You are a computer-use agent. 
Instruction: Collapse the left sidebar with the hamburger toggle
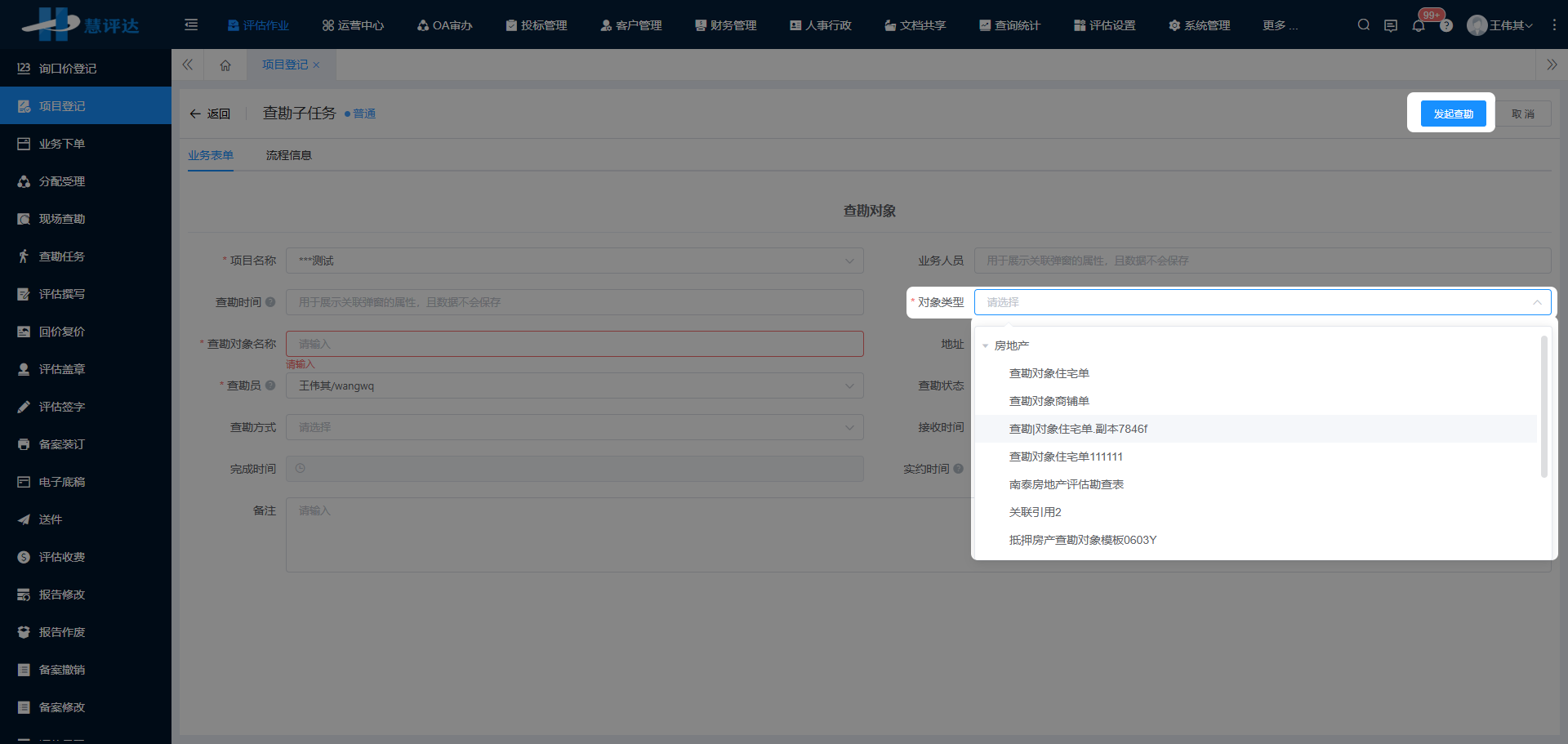(x=190, y=25)
